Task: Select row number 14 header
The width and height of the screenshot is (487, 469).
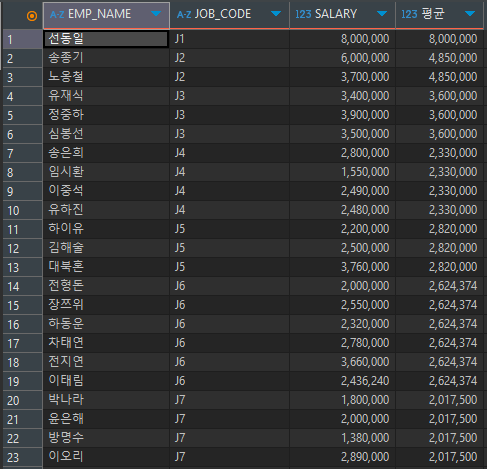Action: 23,286
